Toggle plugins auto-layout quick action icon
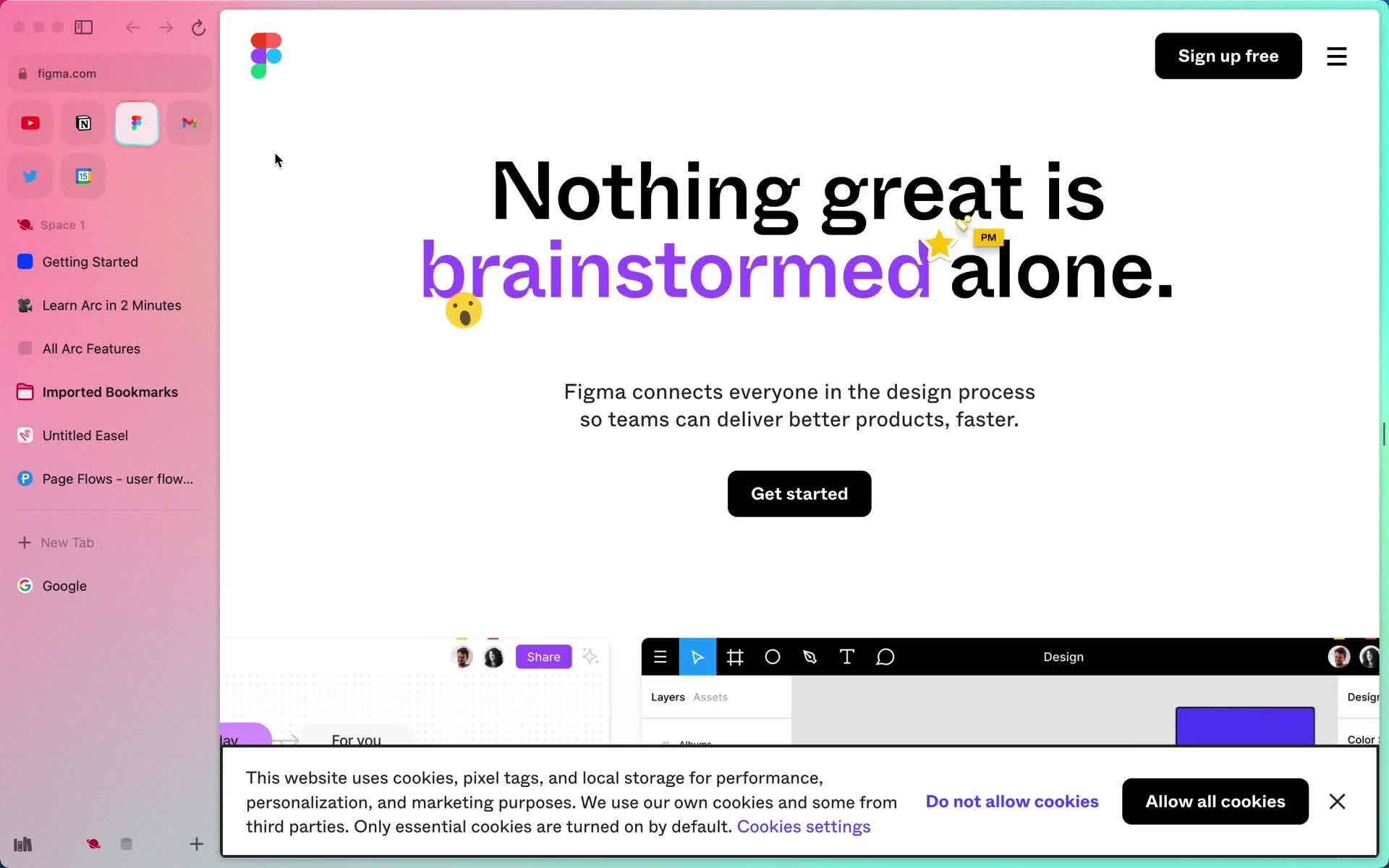 (590, 657)
